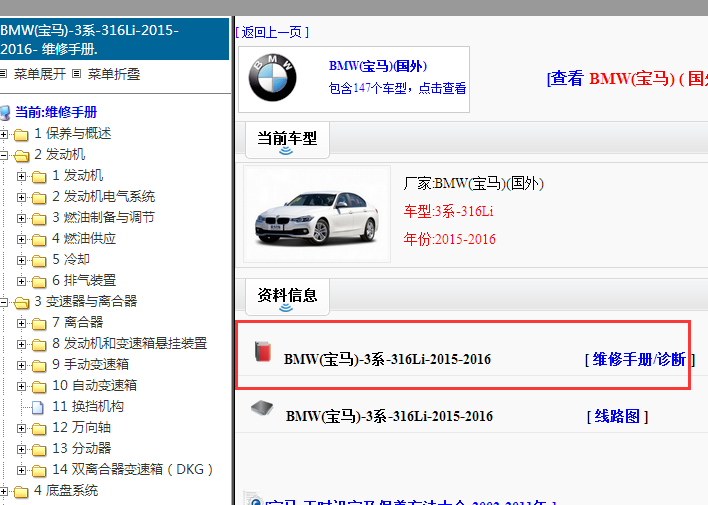Select the 3 燃油制备与调节 tree item
The height and width of the screenshot is (505, 708).
pos(103,217)
